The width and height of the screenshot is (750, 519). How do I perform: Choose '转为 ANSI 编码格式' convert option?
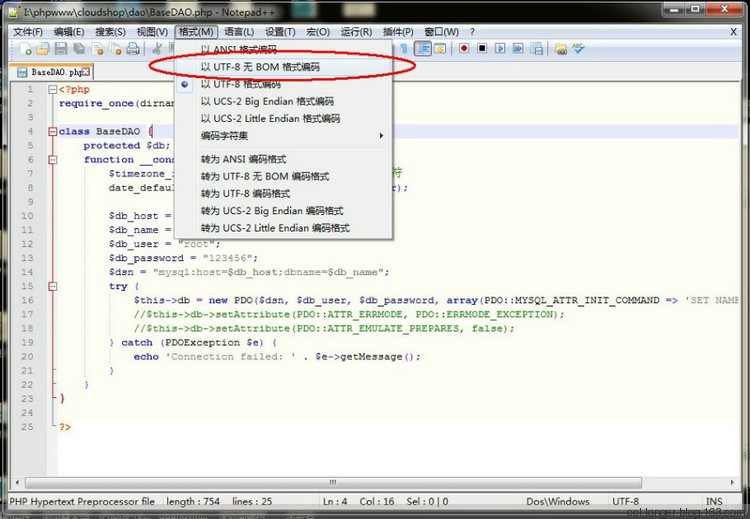click(243, 159)
